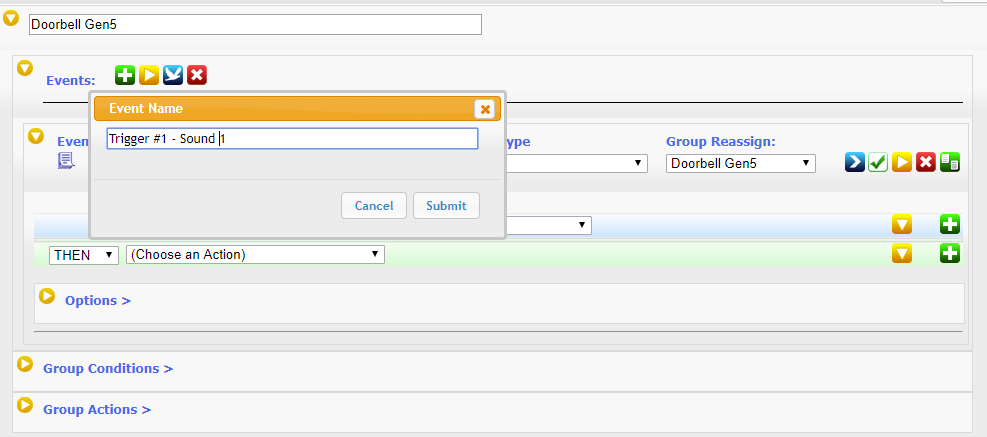This screenshot has width=987, height=437.
Task: Submit the Event Name dialog
Action: tap(446, 206)
